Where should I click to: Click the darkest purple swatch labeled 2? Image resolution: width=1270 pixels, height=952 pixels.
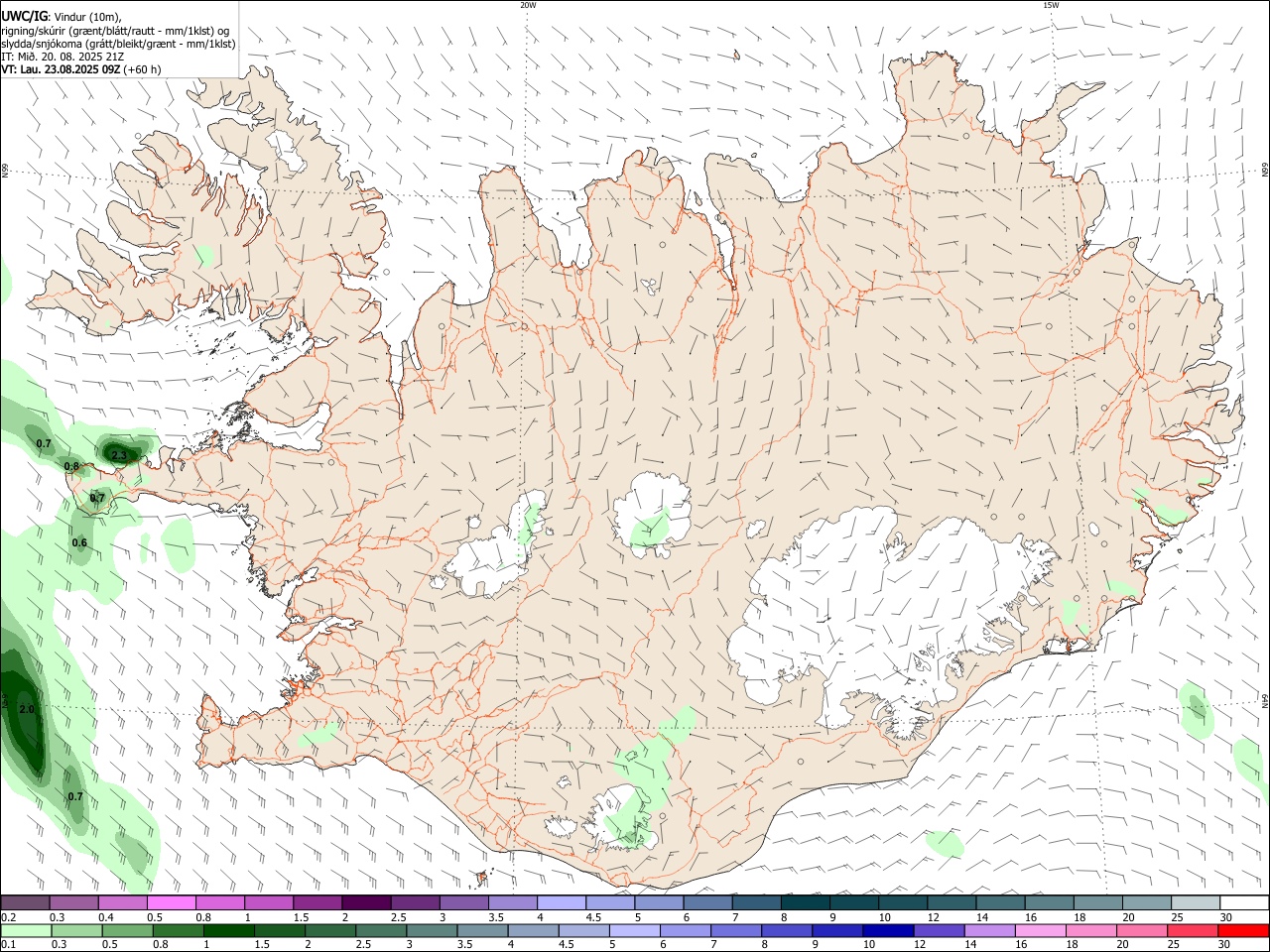pyautogui.click(x=365, y=903)
